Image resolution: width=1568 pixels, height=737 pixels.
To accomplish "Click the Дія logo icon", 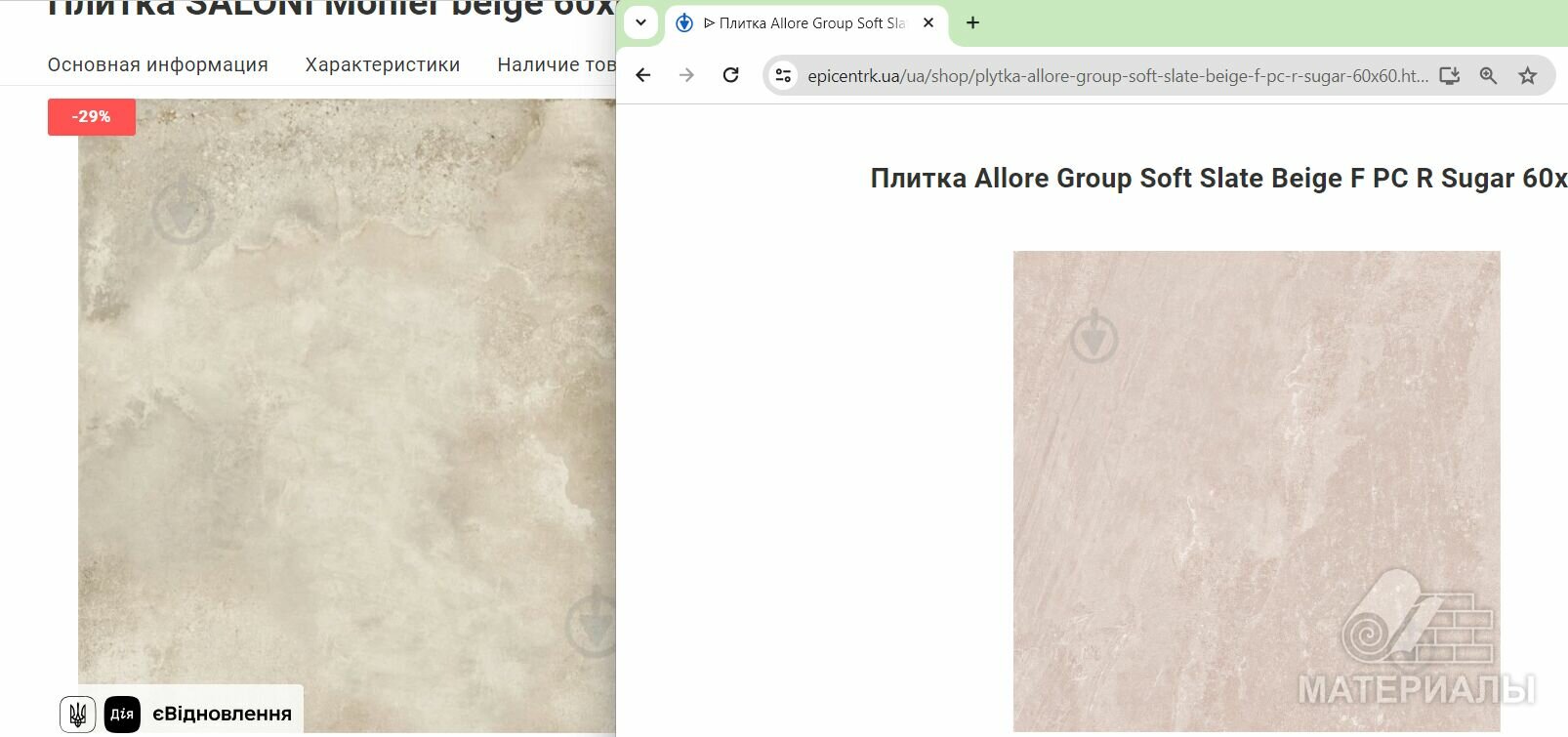I will (122, 714).
